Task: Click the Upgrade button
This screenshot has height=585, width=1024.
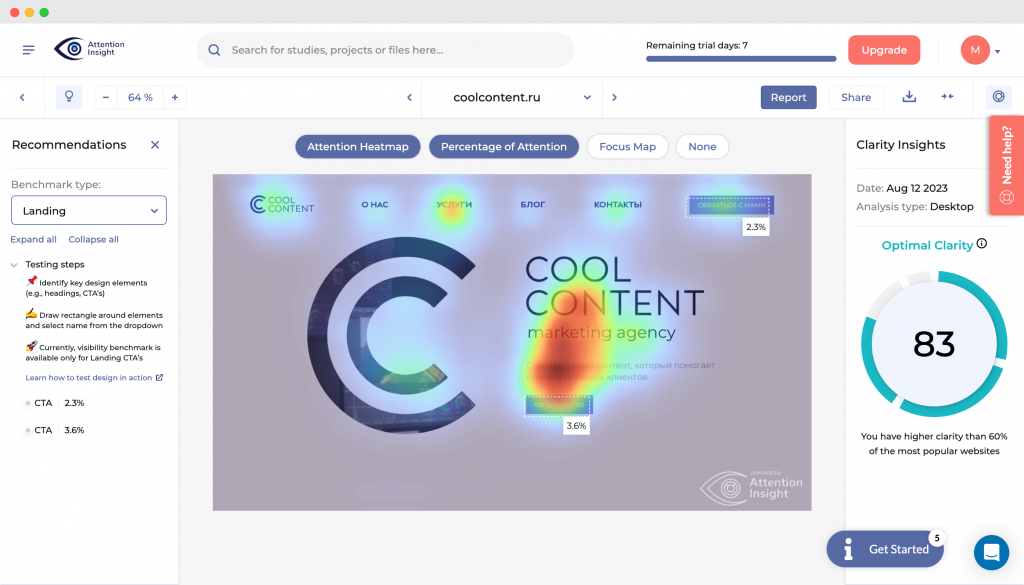Action: tap(884, 50)
